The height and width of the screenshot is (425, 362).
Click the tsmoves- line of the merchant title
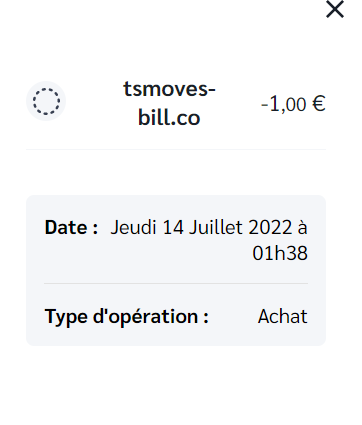point(169,89)
